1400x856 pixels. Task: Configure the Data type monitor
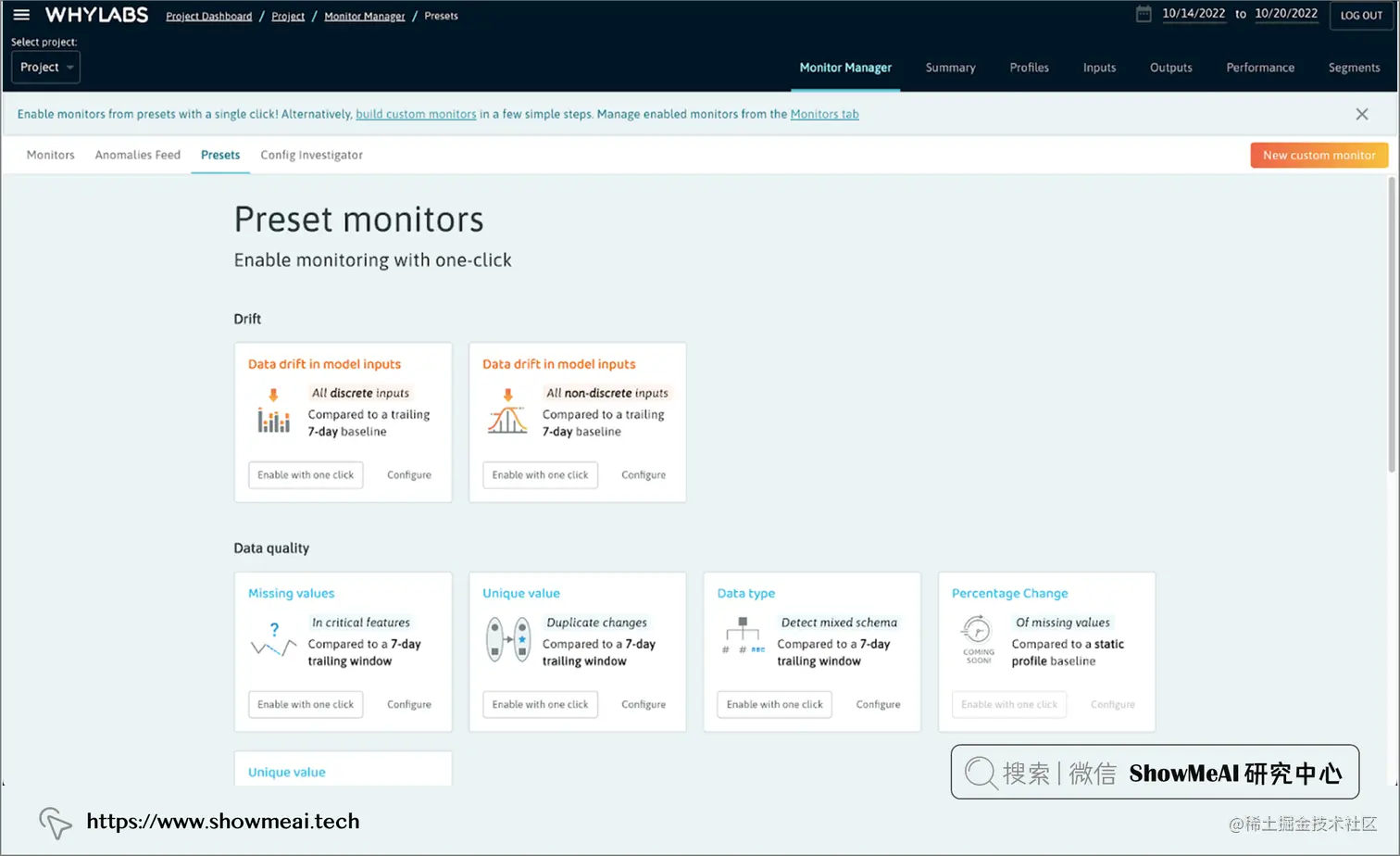(x=878, y=704)
